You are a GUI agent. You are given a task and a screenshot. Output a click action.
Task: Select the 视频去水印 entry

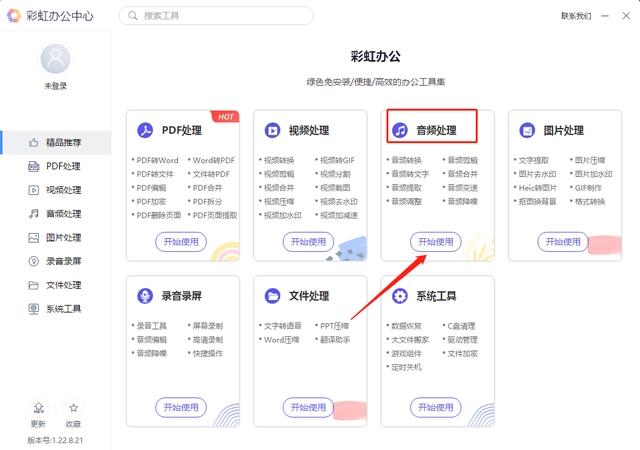(x=339, y=201)
